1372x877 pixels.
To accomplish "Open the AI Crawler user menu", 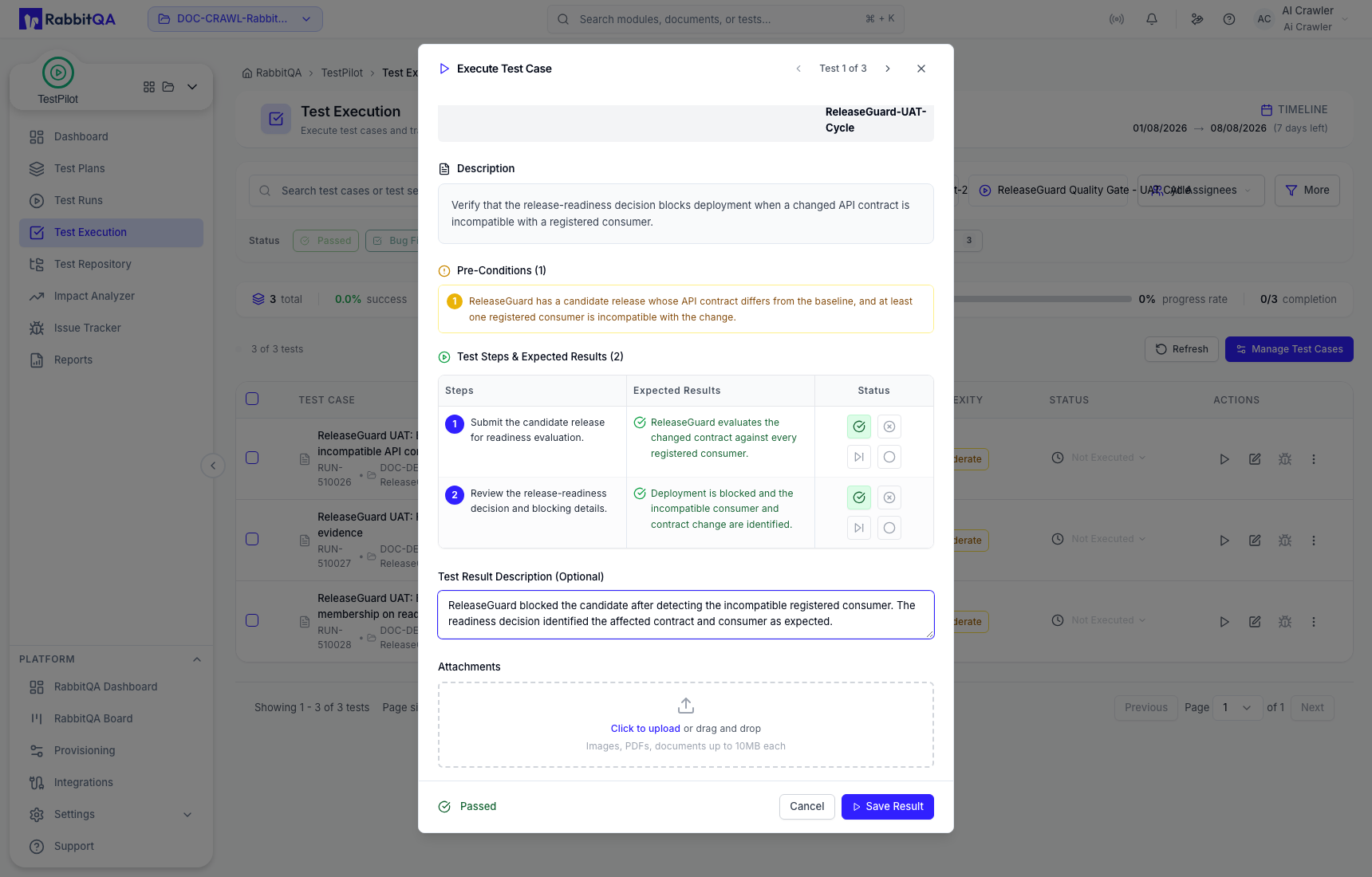I will (1303, 19).
